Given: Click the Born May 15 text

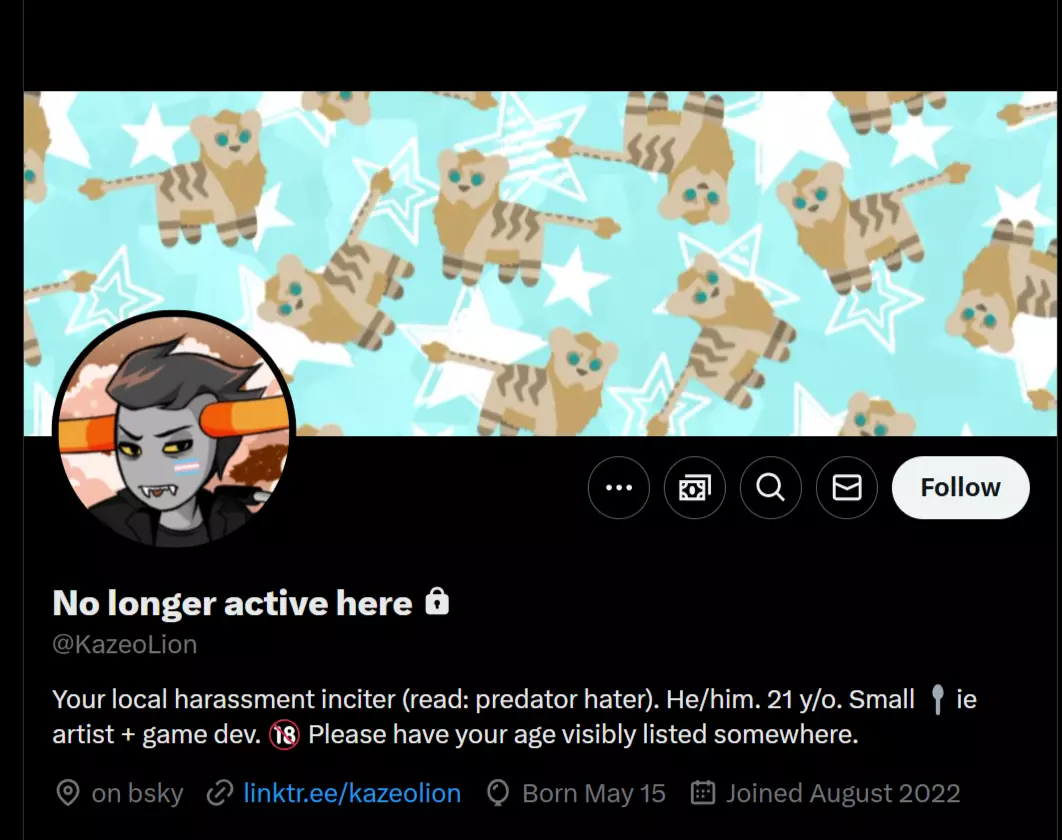Looking at the screenshot, I should 594,793.
